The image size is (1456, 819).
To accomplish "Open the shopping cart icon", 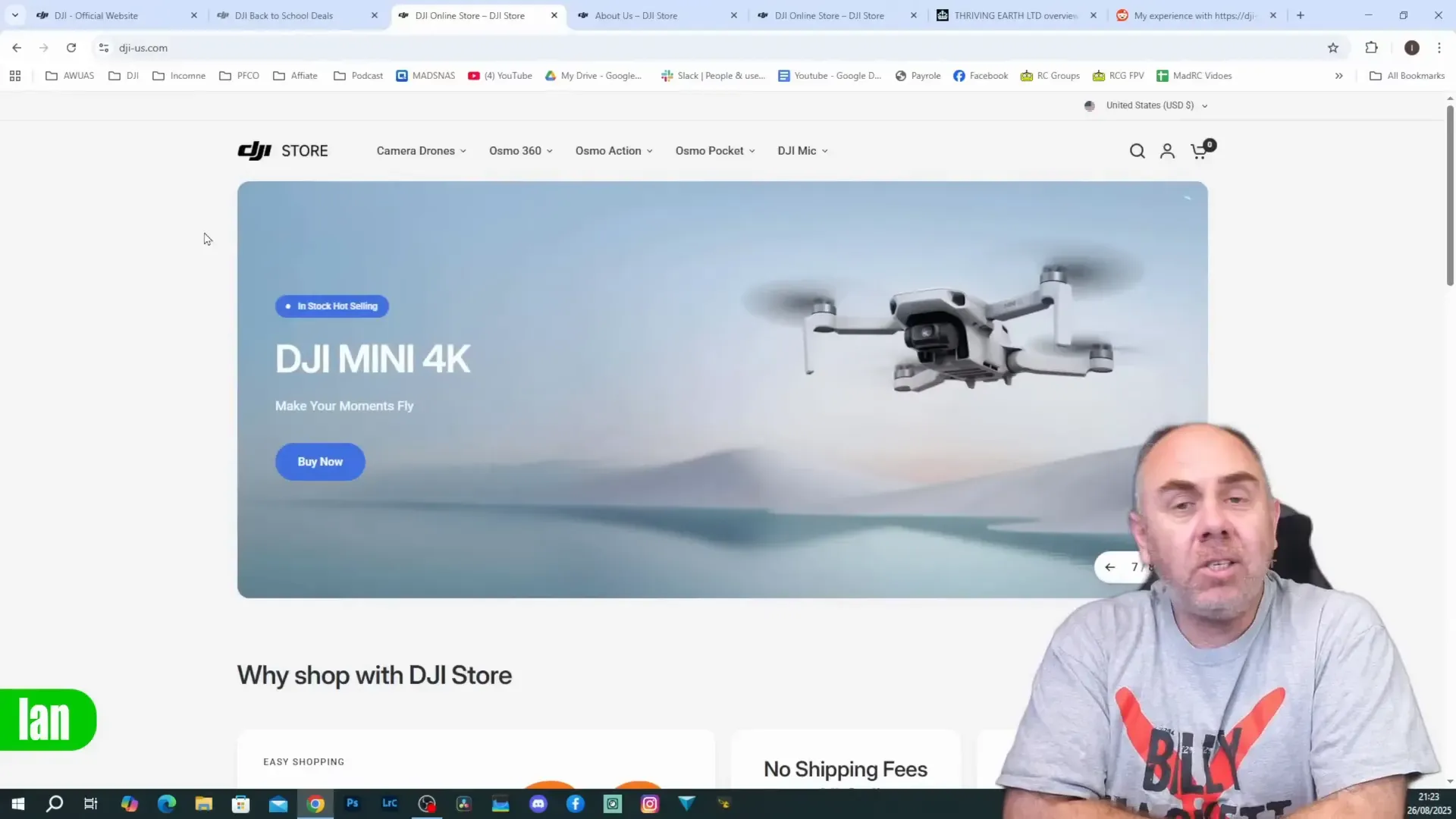I will coord(1200,150).
